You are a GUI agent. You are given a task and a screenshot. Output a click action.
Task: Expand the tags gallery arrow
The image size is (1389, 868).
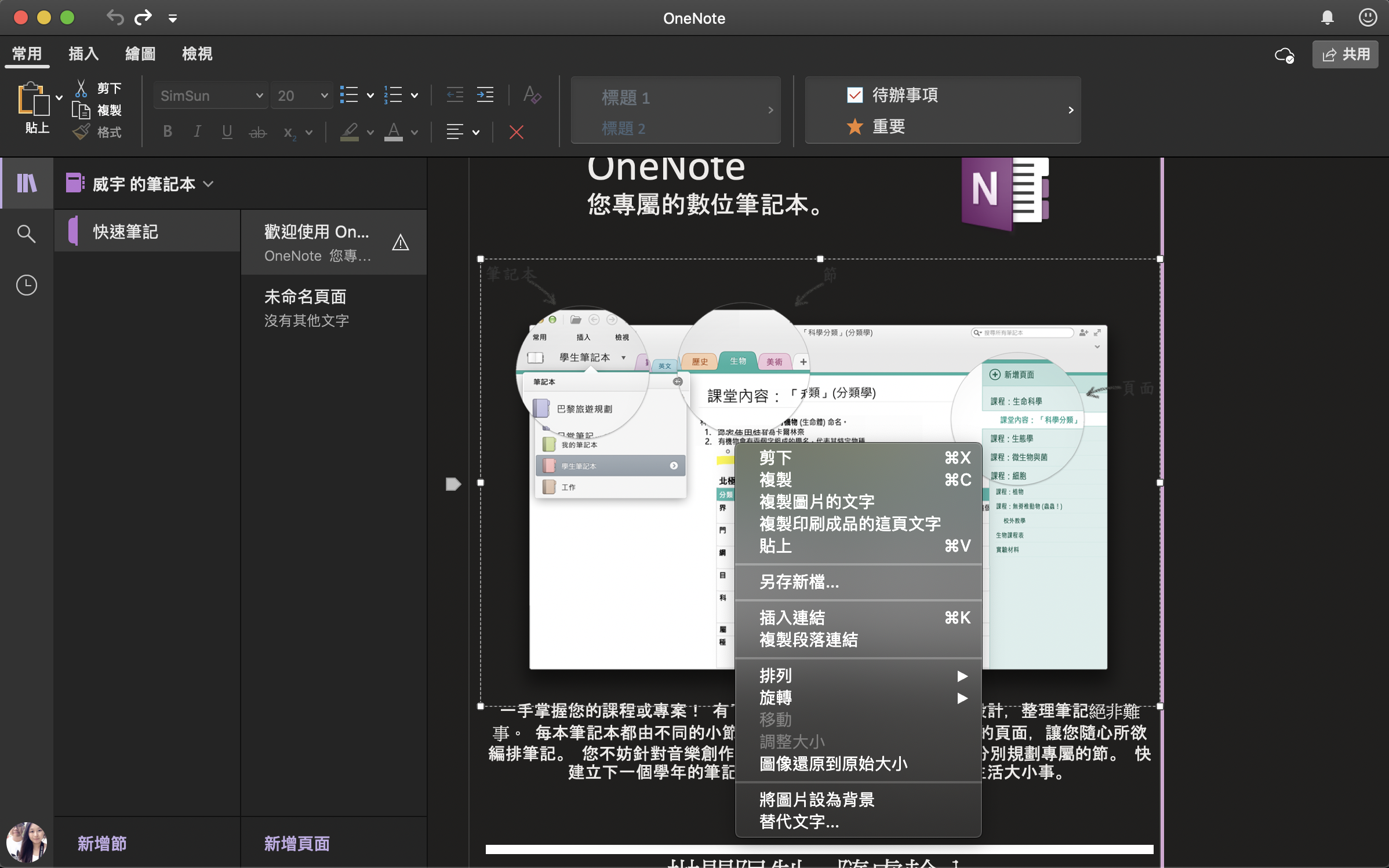coord(1071,110)
